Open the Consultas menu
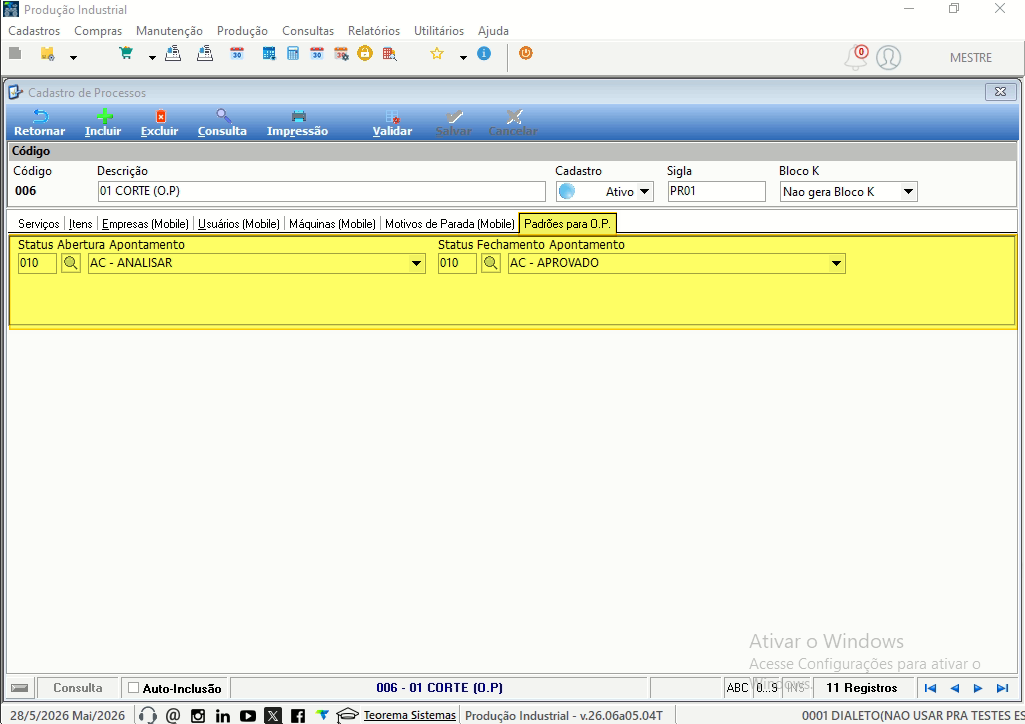The height and width of the screenshot is (724, 1025). click(308, 31)
